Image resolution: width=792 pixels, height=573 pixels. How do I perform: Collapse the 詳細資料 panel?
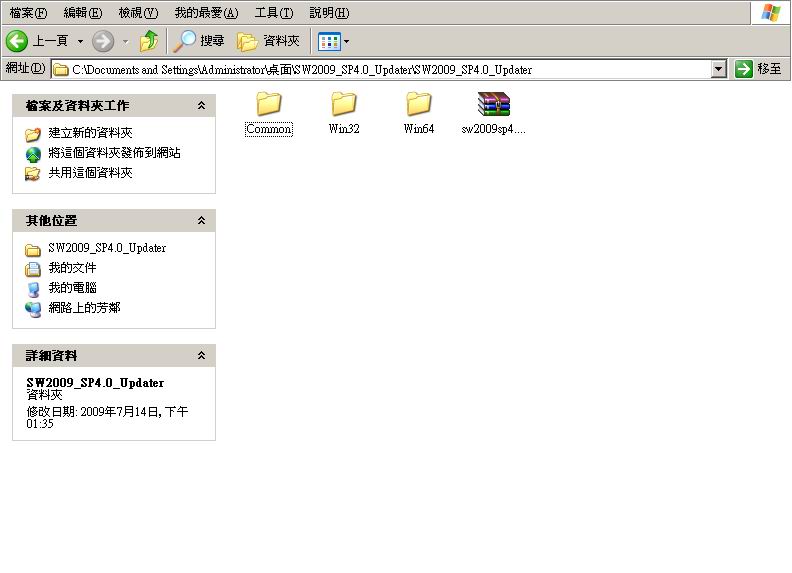pyautogui.click(x=202, y=355)
